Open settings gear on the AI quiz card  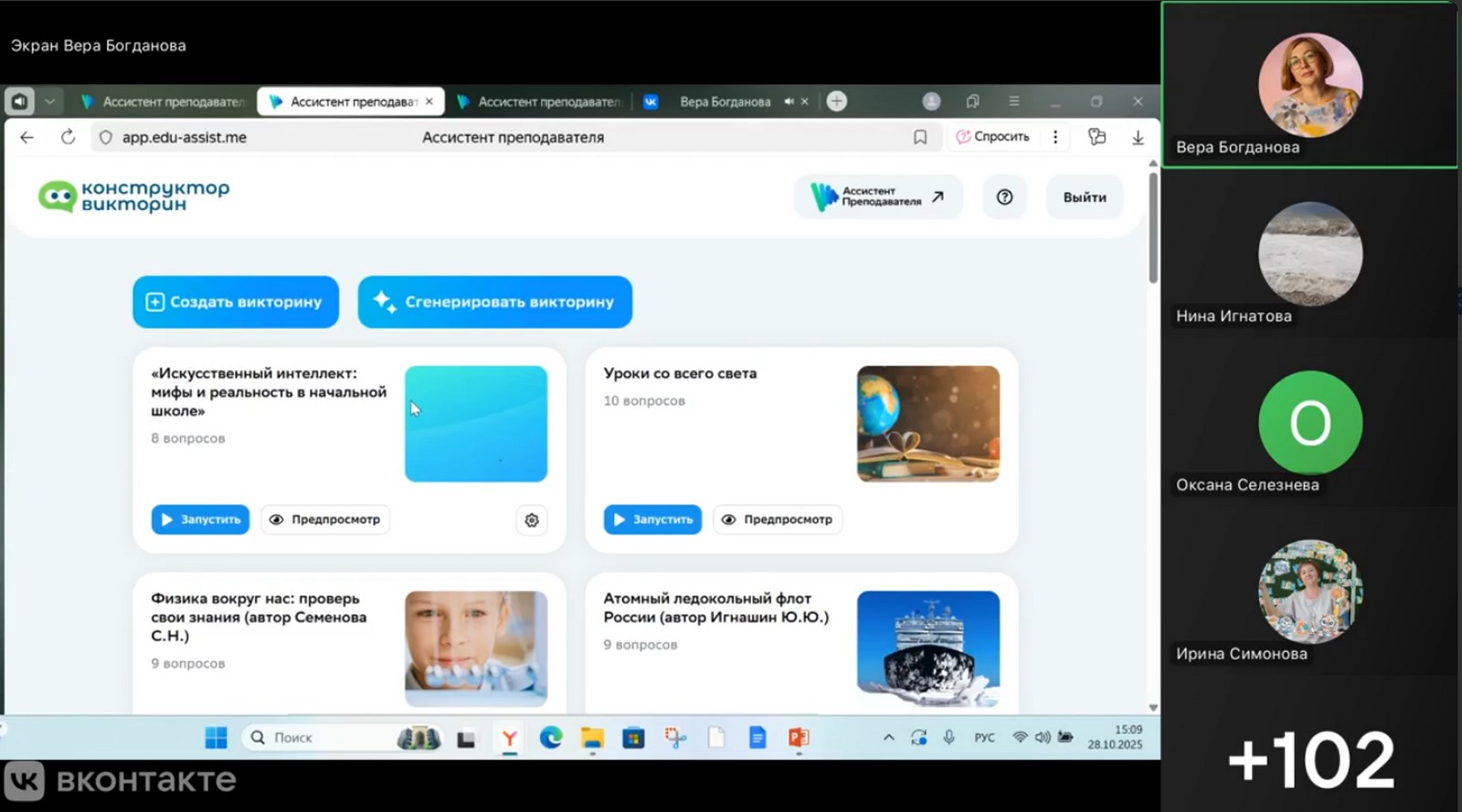click(x=532, y=520)
